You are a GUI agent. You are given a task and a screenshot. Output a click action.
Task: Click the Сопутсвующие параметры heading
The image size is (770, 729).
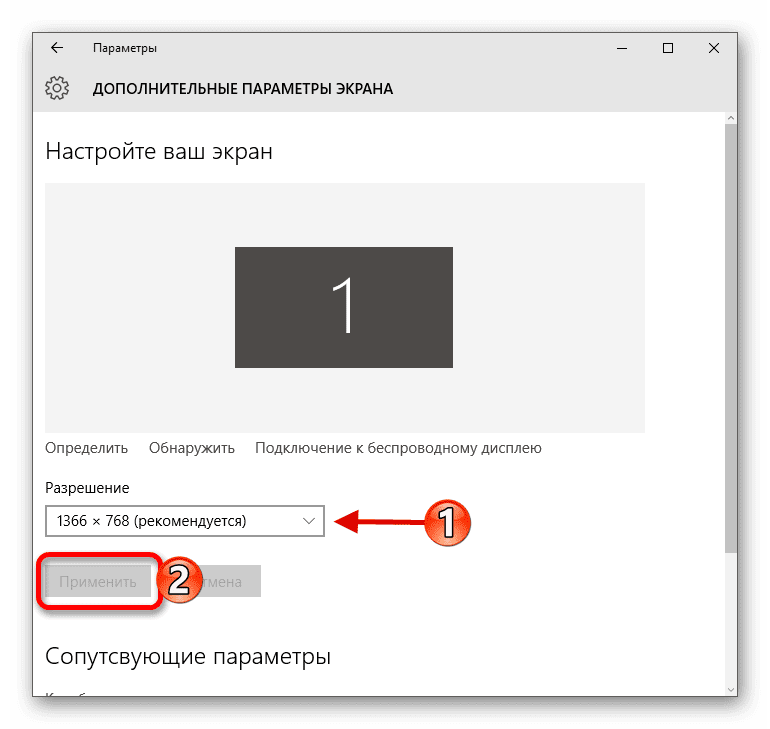188,657
